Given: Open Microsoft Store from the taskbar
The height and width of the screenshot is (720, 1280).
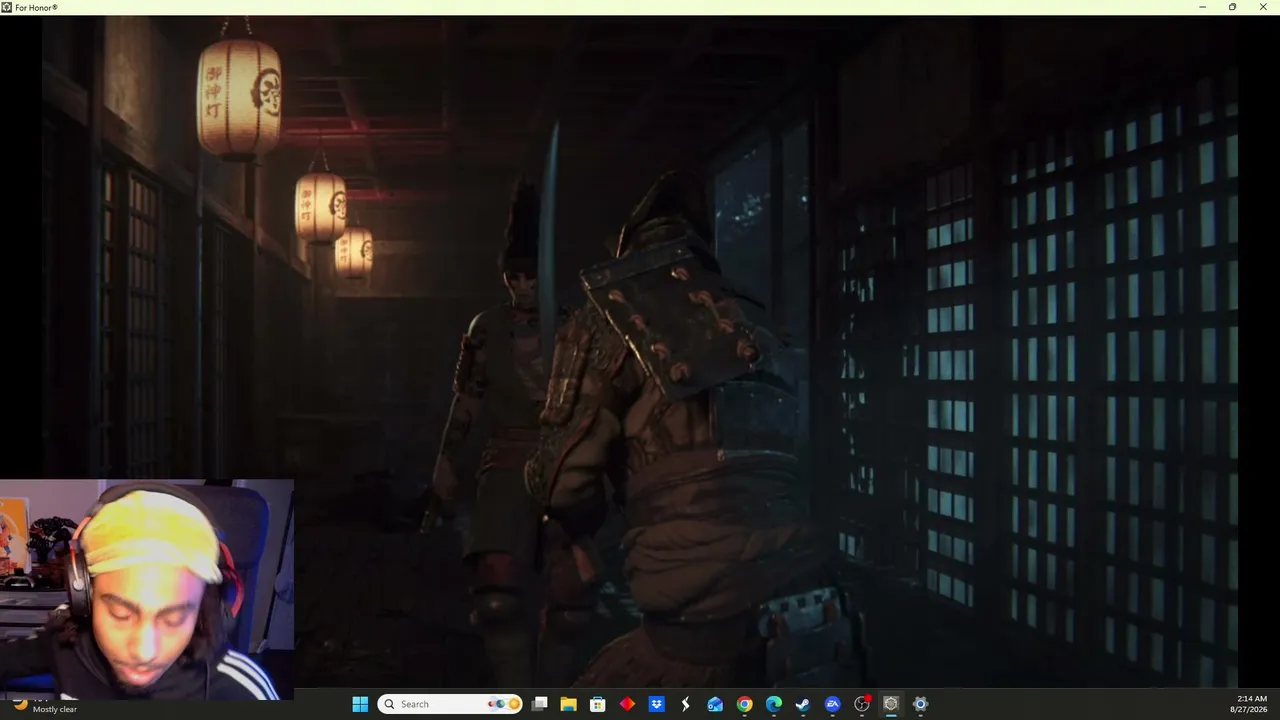Looking at the screenshot, I should 598,704.
